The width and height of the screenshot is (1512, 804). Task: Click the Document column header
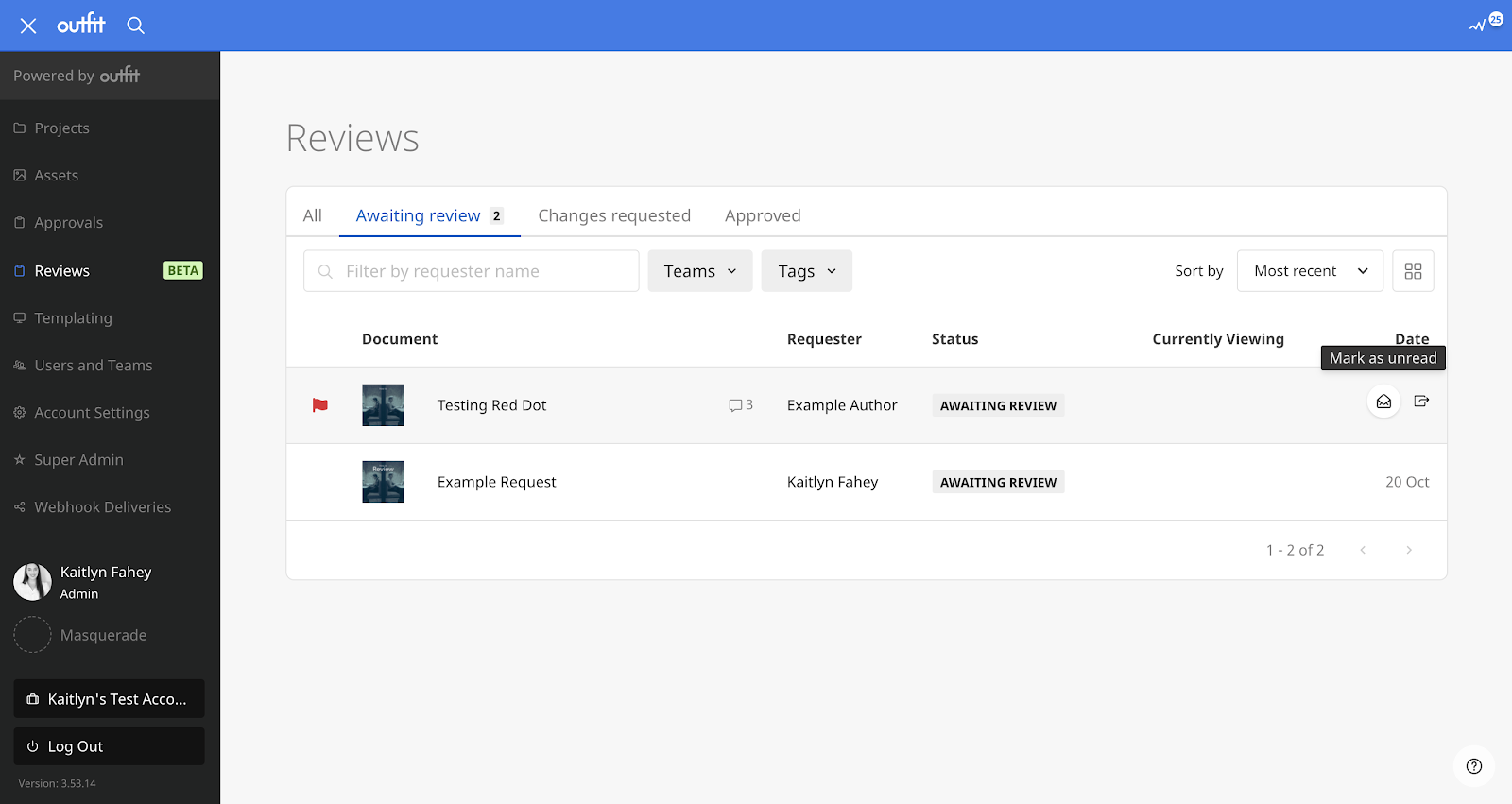400,339
